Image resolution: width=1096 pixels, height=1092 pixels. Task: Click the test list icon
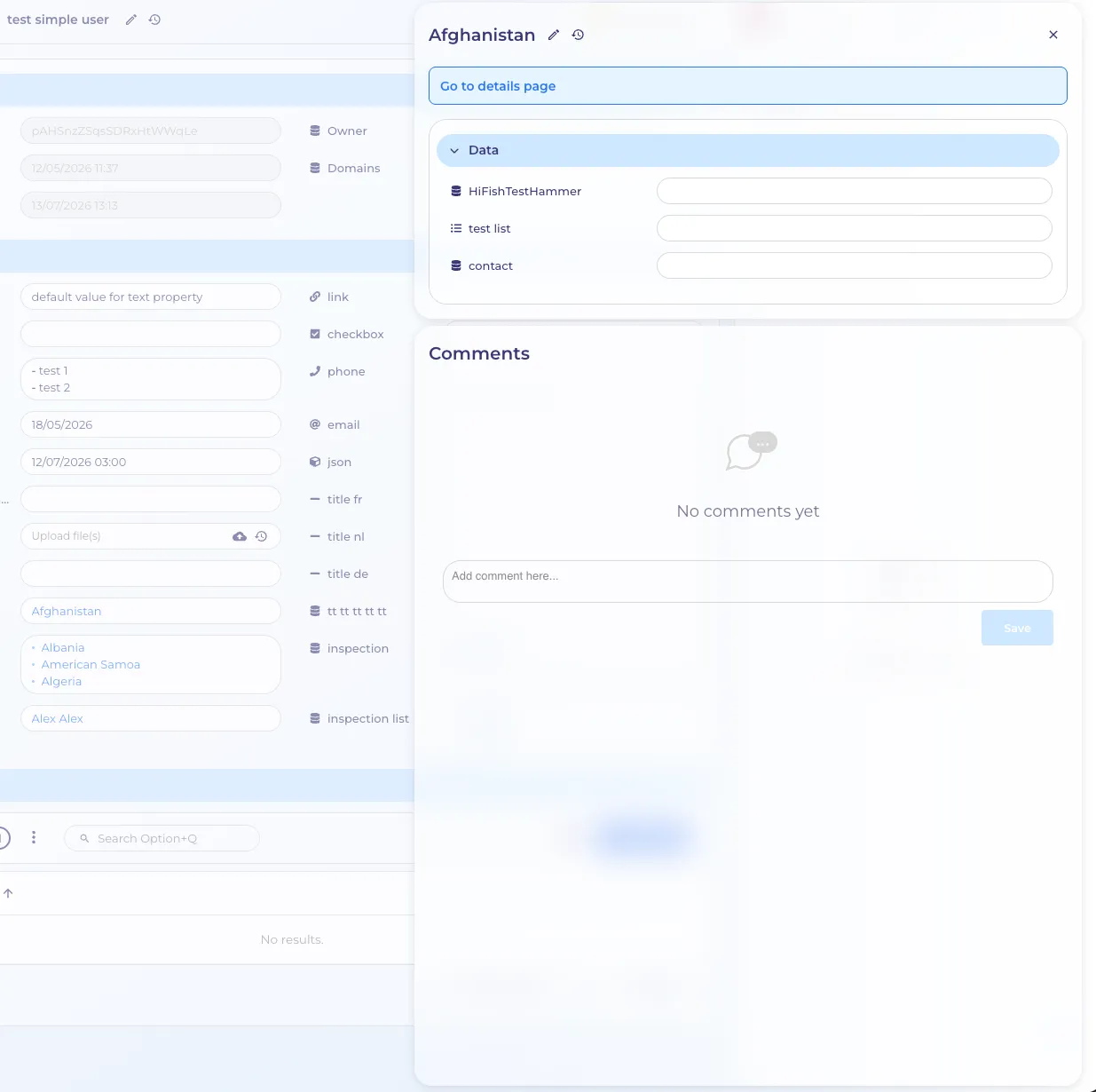click(456, 228)
